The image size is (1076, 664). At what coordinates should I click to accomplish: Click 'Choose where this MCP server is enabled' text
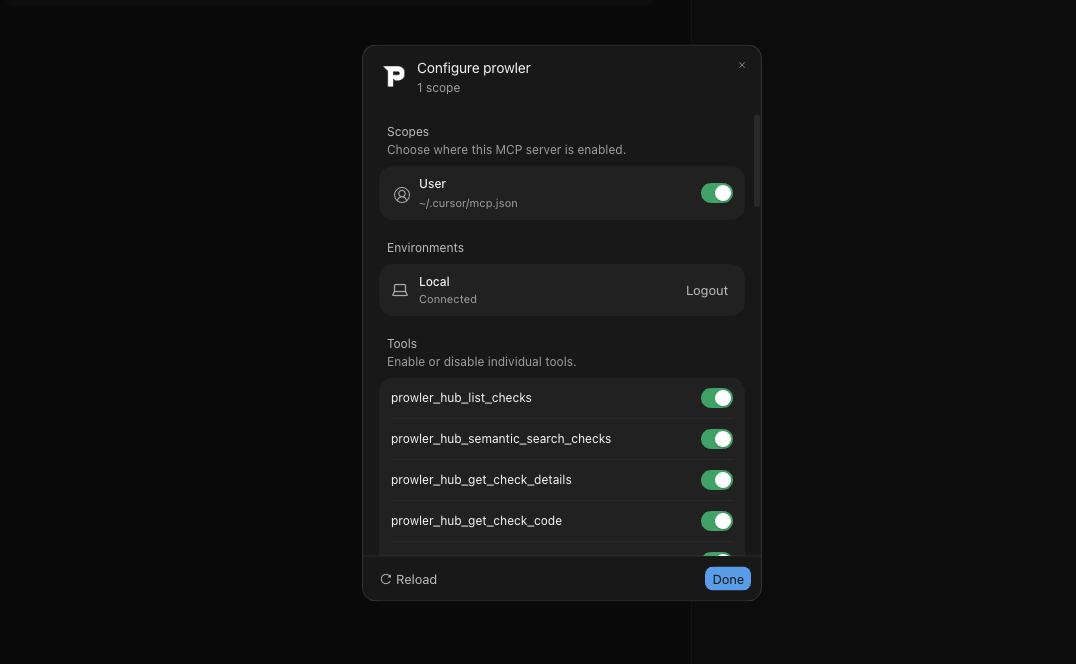[x=506, y=150]
